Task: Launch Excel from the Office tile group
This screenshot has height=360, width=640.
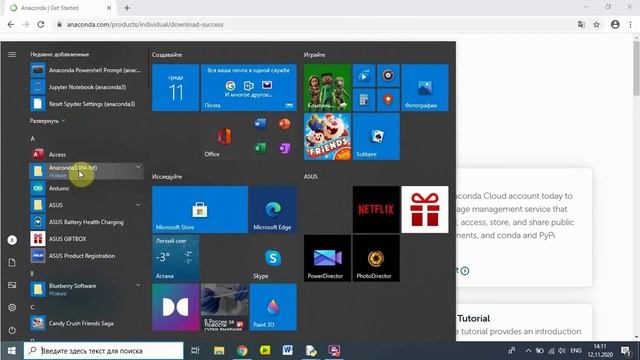Action: coord(260,148)
